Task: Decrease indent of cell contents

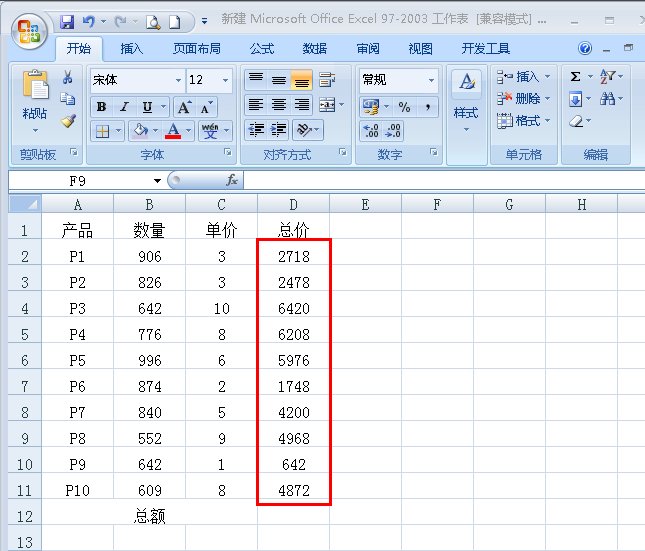Action: pos(256,130)
